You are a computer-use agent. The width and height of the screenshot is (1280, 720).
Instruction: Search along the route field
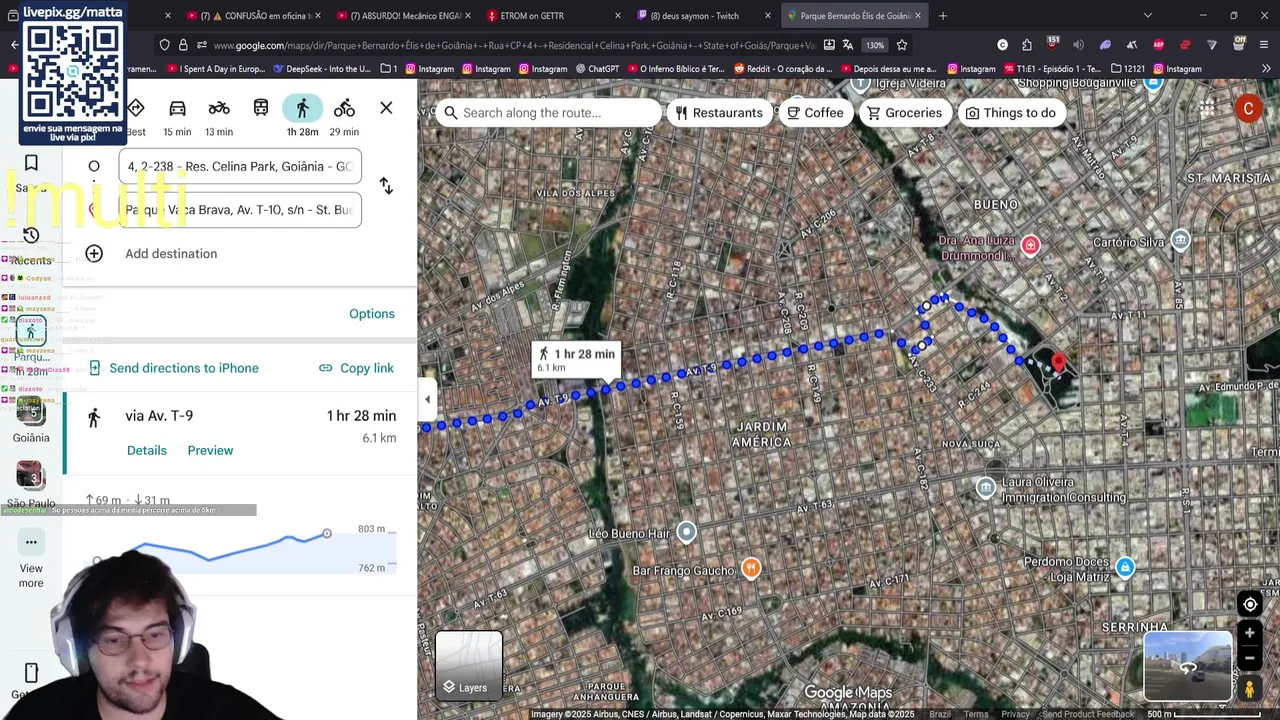point(547,113)
